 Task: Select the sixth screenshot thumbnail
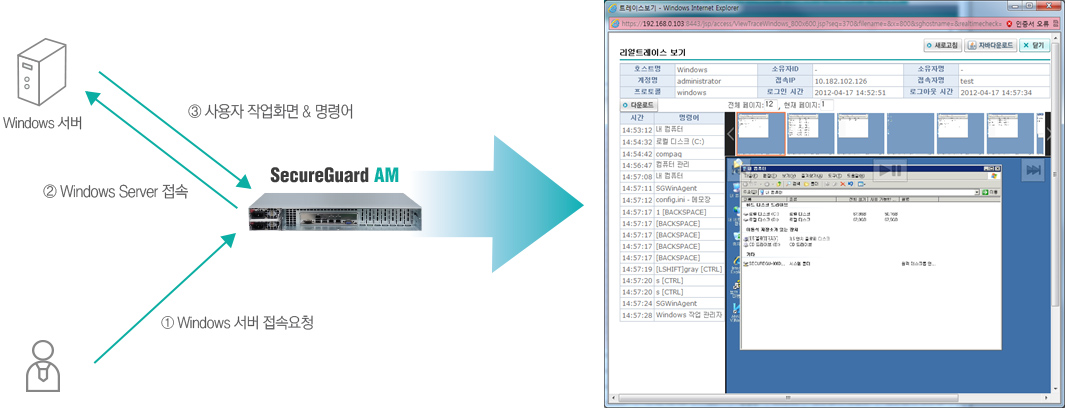coord(1010,133)
